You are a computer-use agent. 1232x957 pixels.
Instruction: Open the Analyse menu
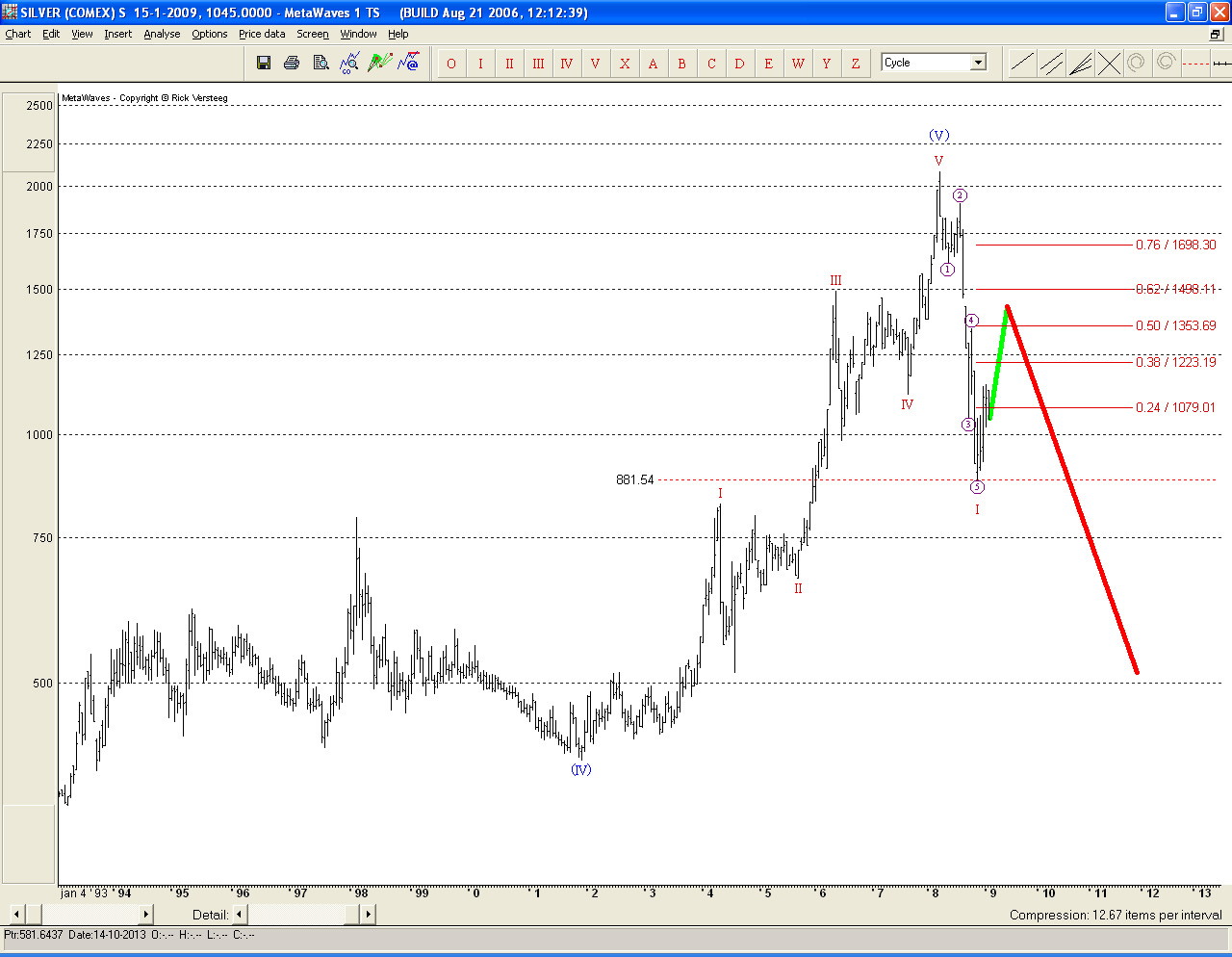click(x=162, y=34)
